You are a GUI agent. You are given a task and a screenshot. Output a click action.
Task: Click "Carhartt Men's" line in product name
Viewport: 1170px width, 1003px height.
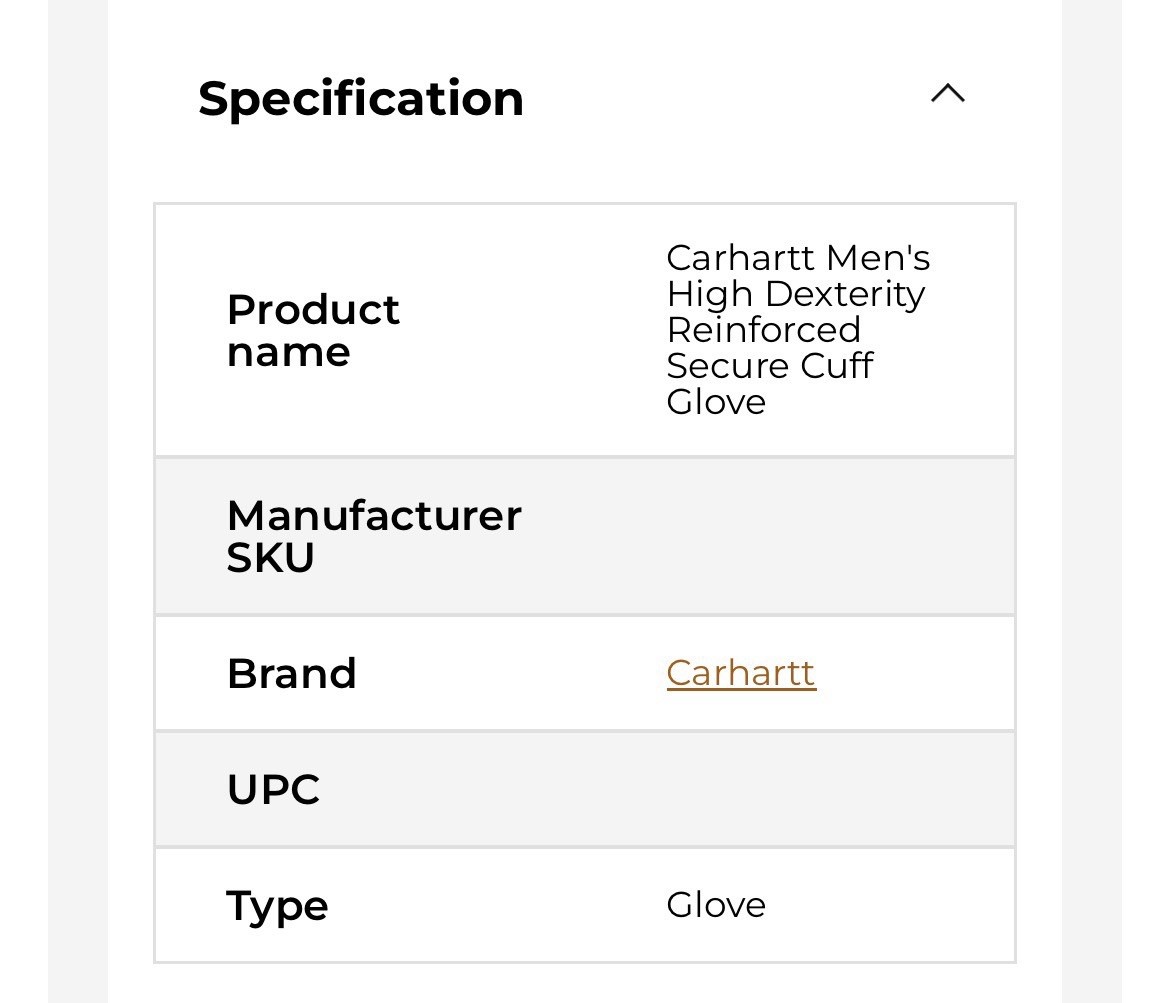pyautogui.click(x=798, y=258)
